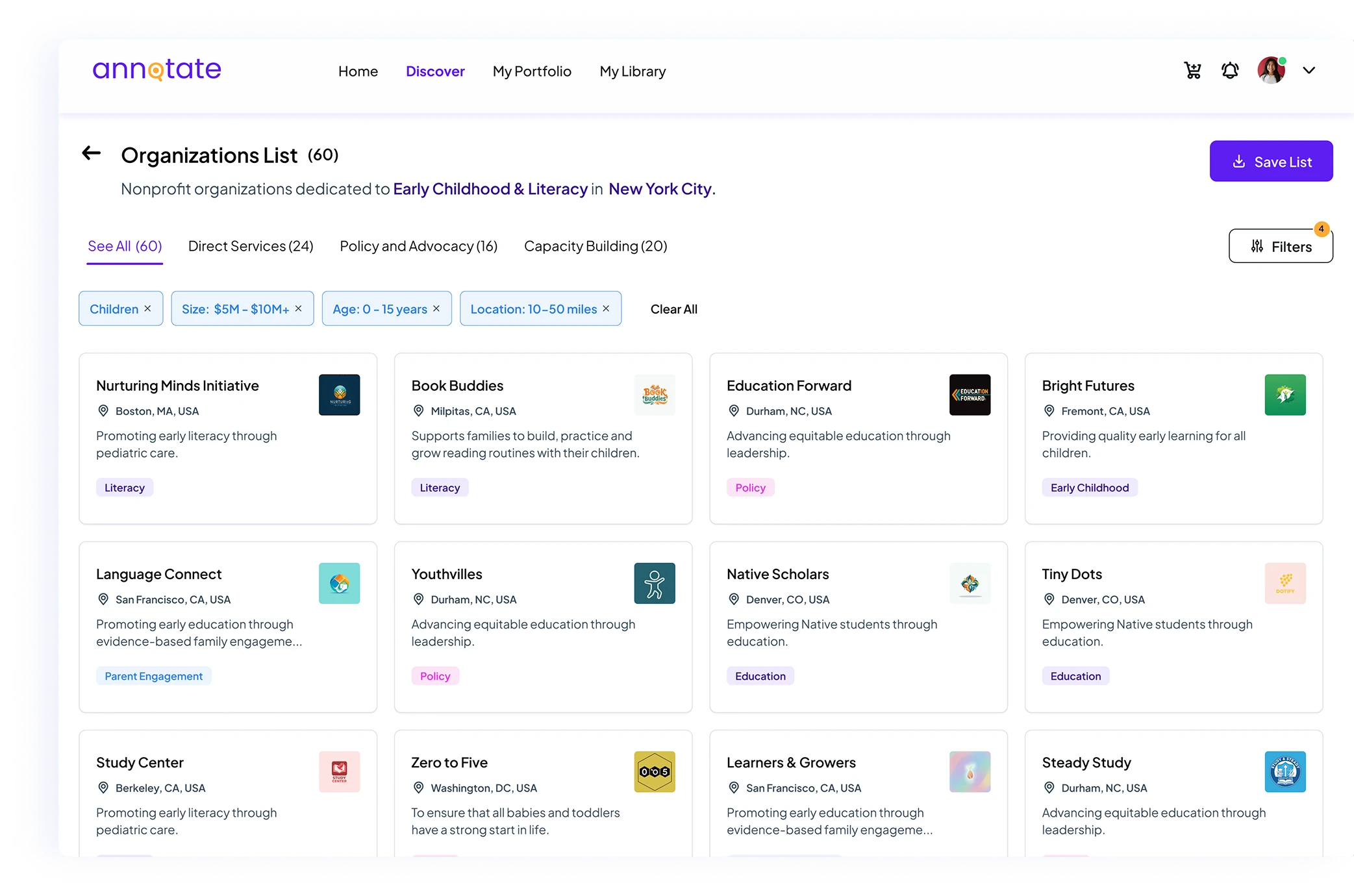1354x896 pixels.
Task: Click the Steady Study logo icon
Action: [1285, 771]
